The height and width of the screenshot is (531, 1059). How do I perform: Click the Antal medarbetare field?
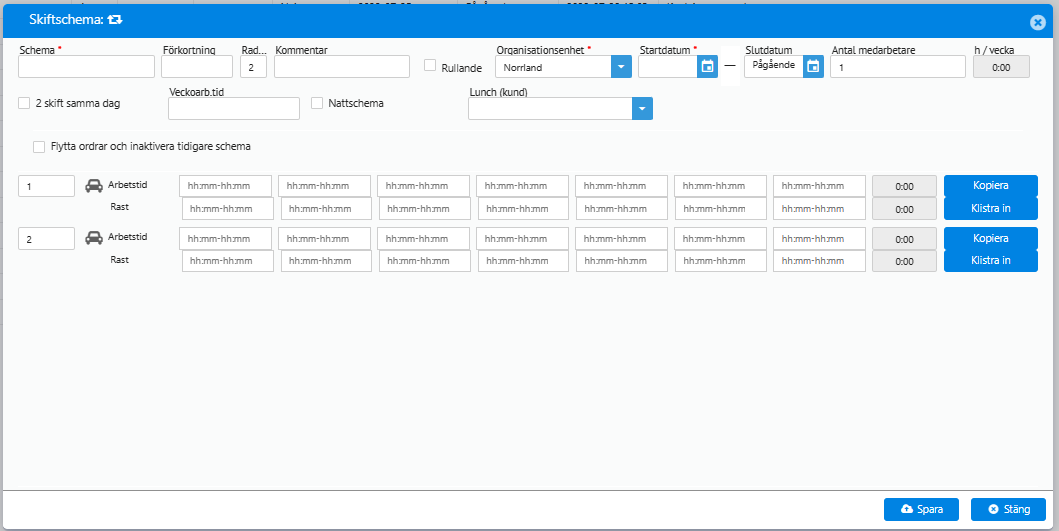pyautogui.click(x=898, y=67)
